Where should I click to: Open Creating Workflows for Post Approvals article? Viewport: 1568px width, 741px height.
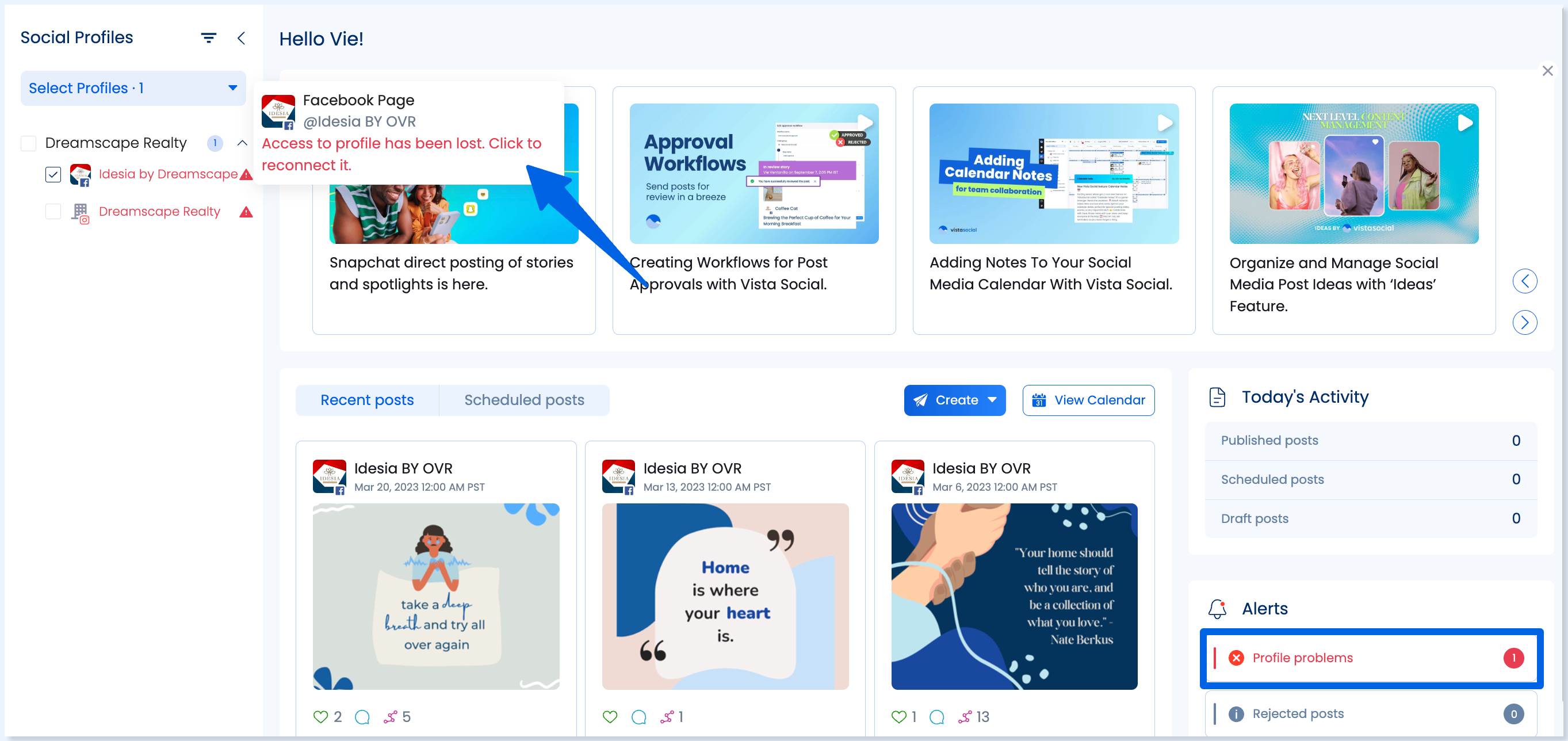pyautogui.click(x=729, y=273)
